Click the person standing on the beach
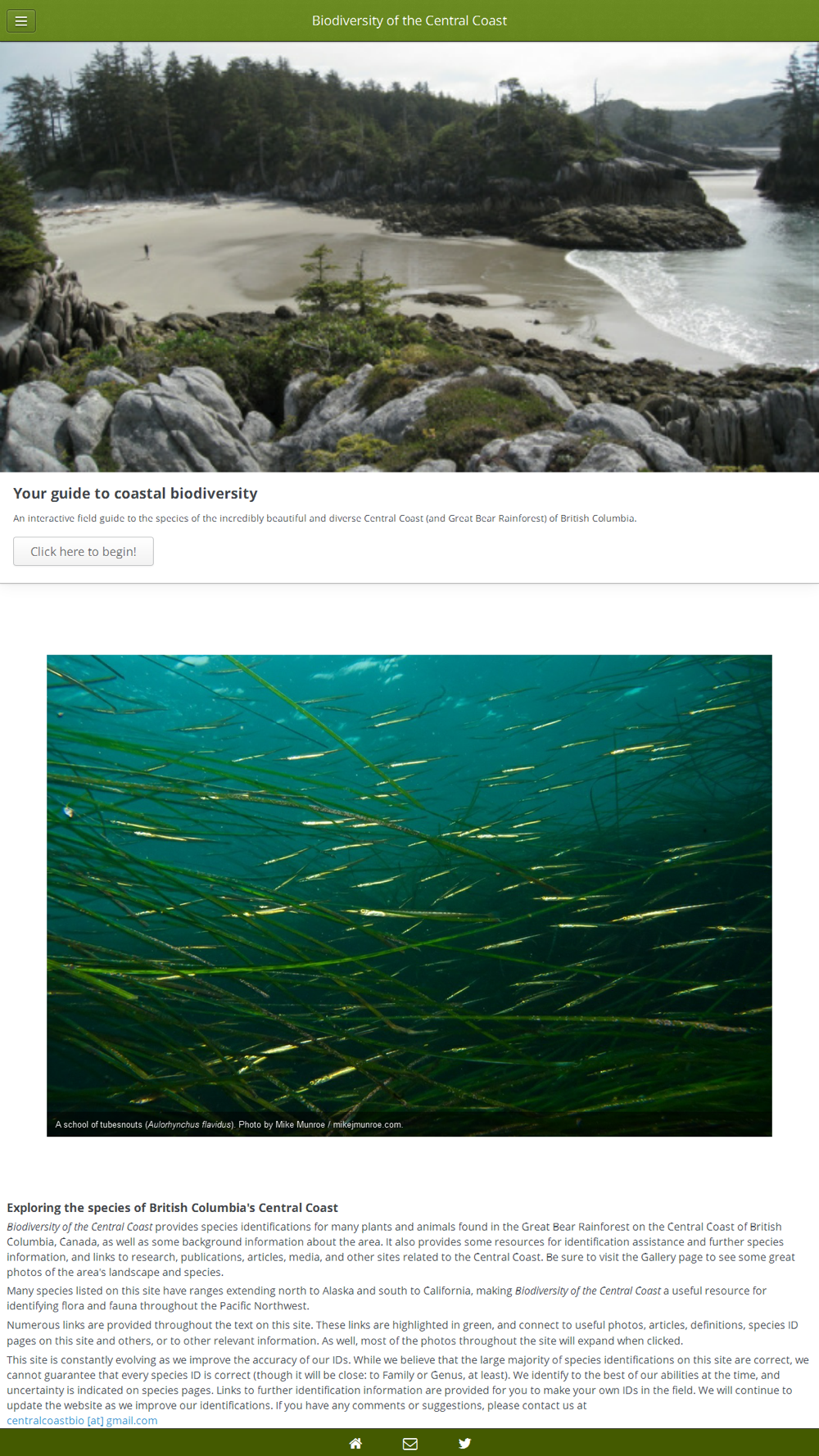This screenshot has width=819, height=1456. [147, 251]
